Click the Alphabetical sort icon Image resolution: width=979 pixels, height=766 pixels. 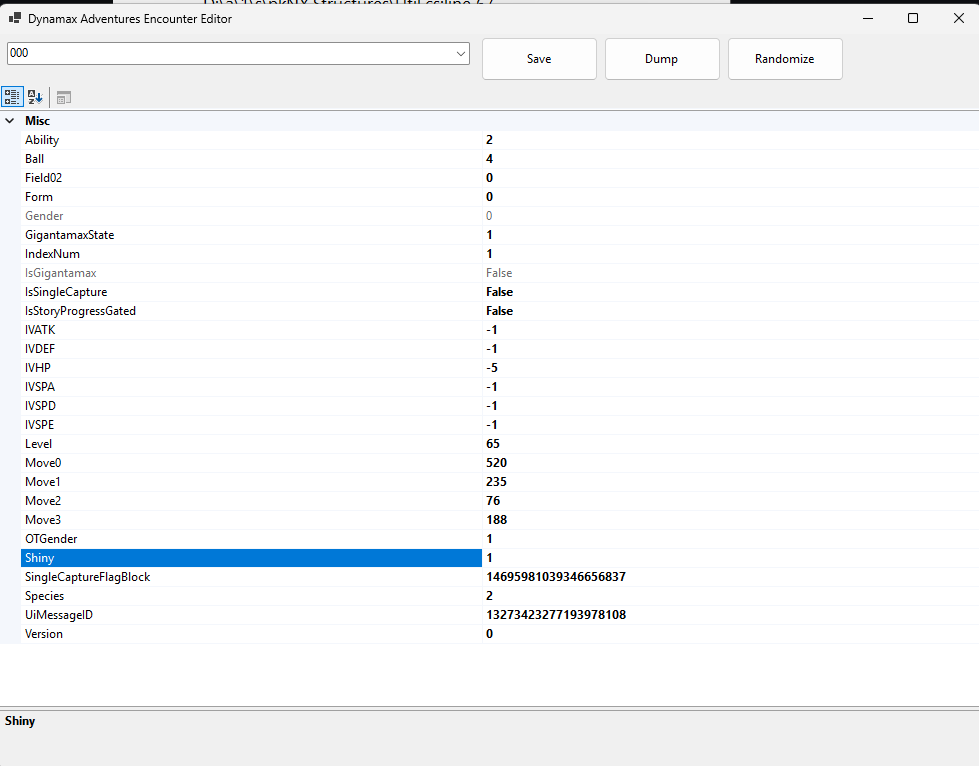click(35, 97)
